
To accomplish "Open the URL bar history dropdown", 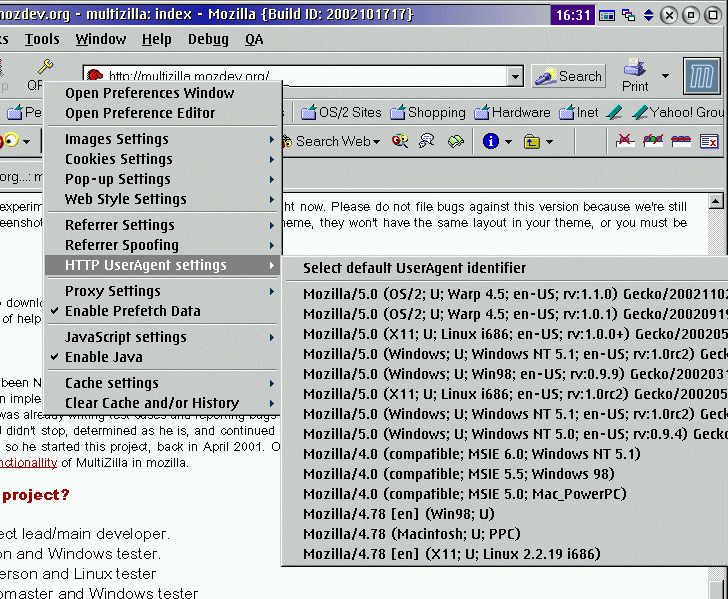I will pyautogui.click(x=515, y=76).
